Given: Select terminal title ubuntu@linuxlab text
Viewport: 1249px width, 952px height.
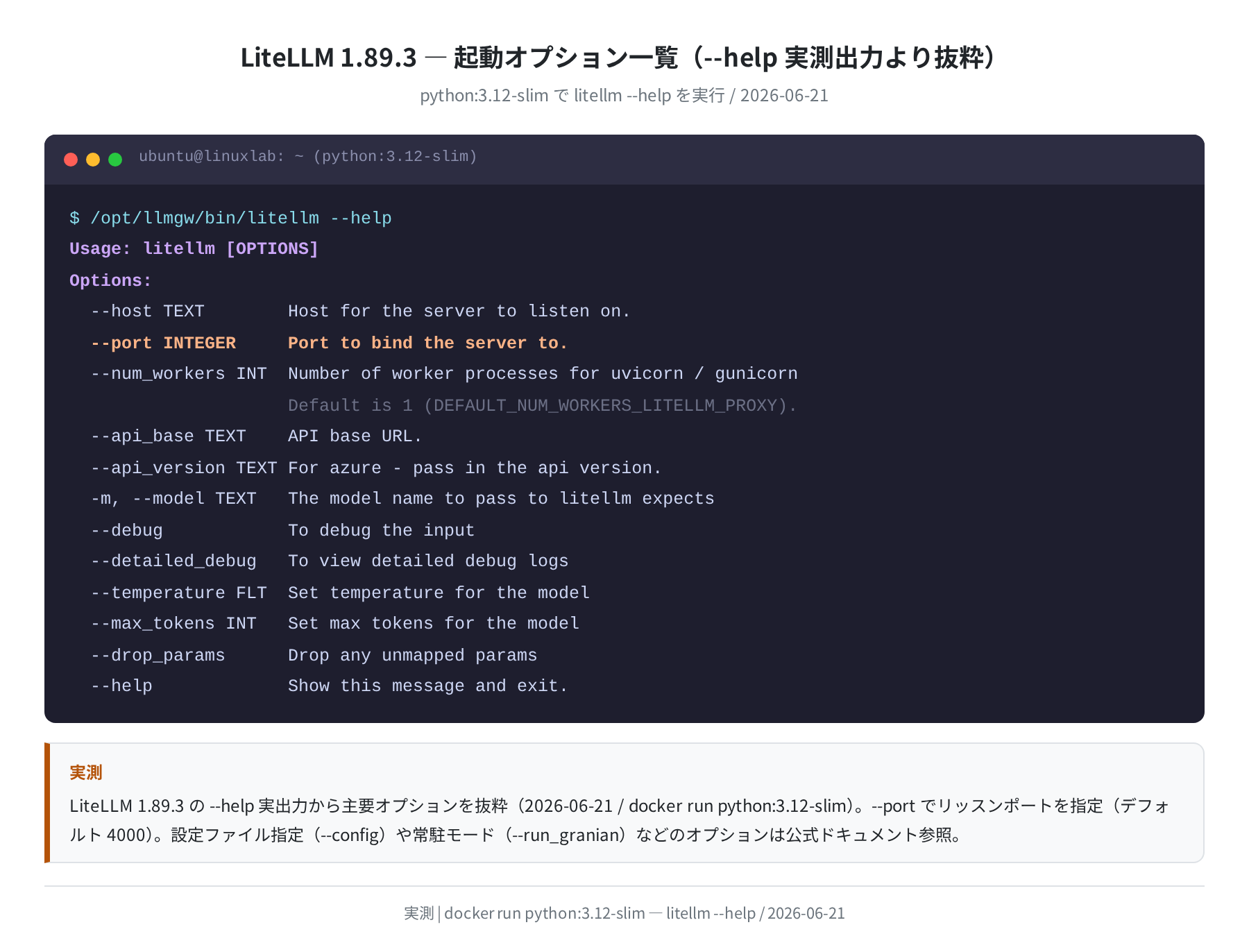Looking at the screenshot, I should [308, 157].
